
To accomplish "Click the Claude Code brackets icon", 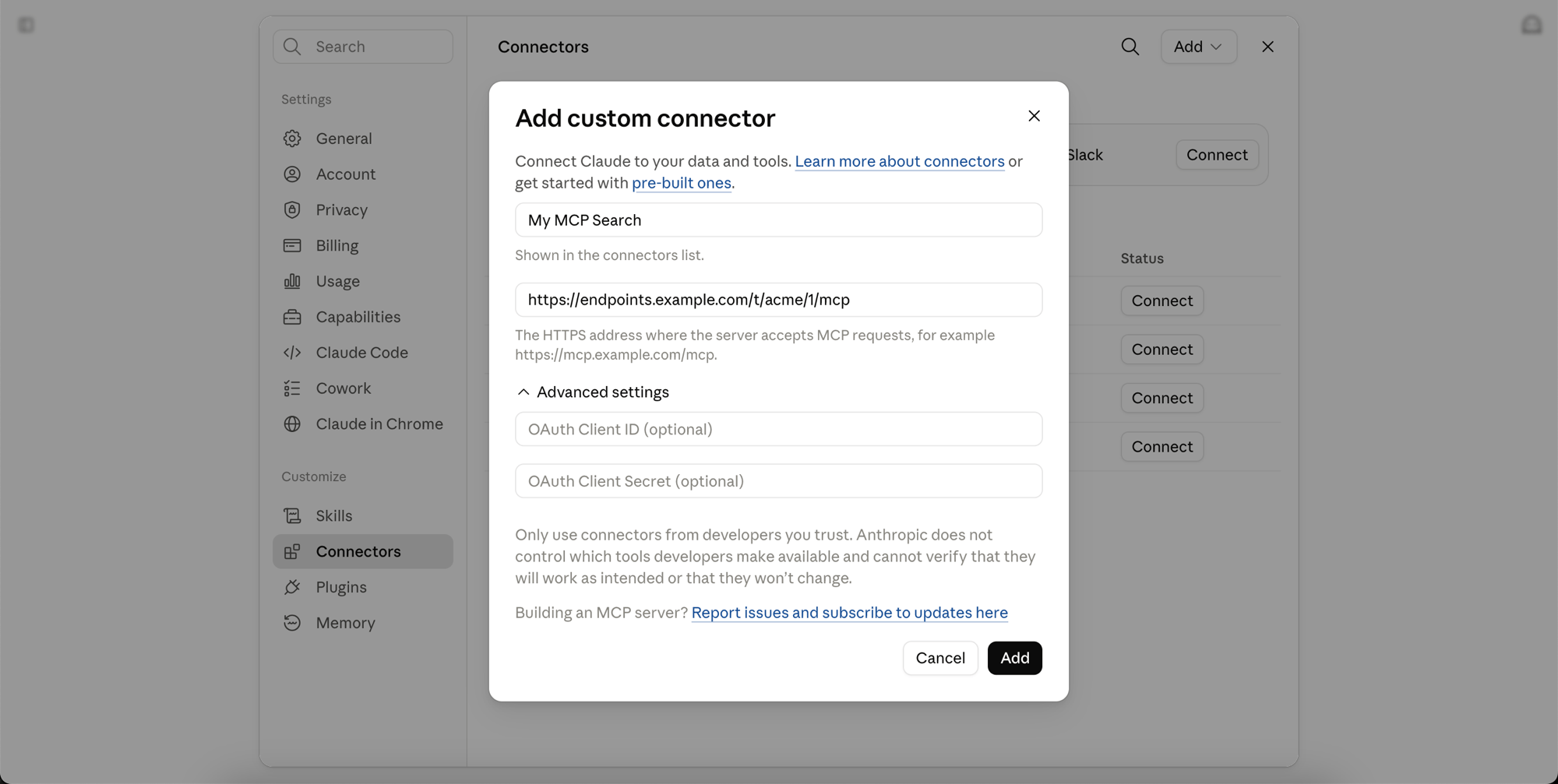I will point(292,353).
